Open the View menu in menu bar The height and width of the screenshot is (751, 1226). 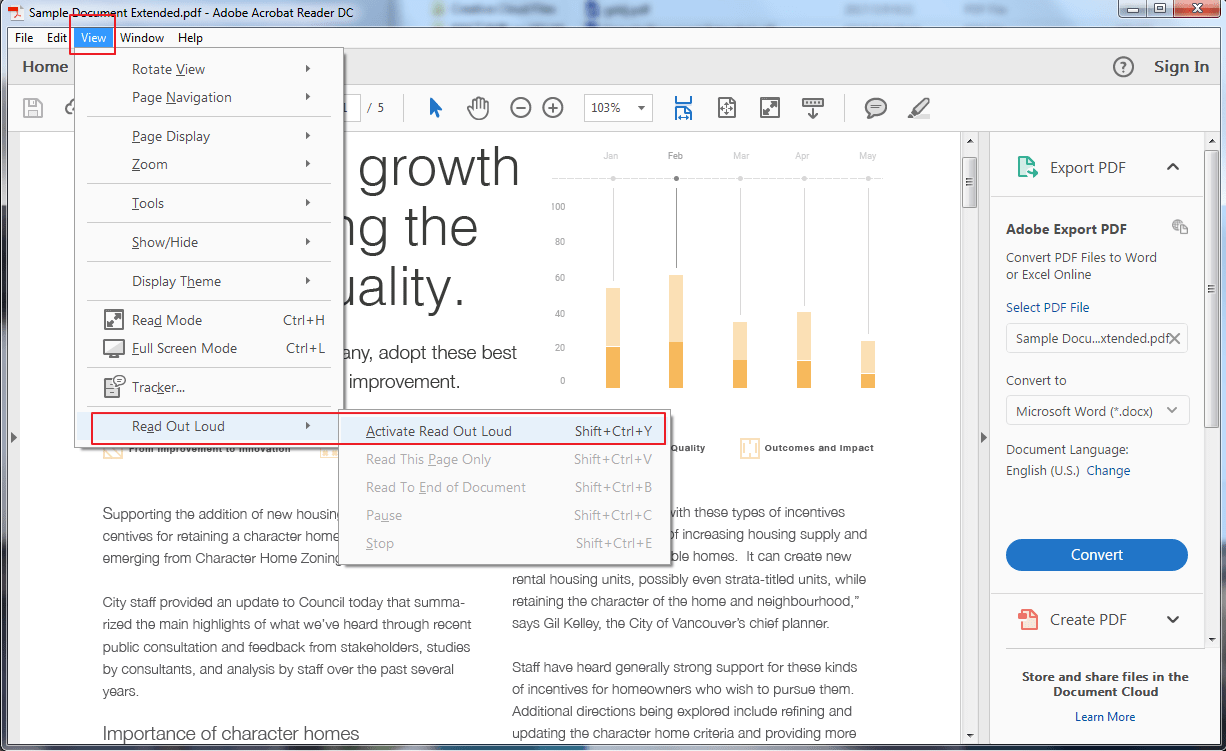[x=93, y=38]
